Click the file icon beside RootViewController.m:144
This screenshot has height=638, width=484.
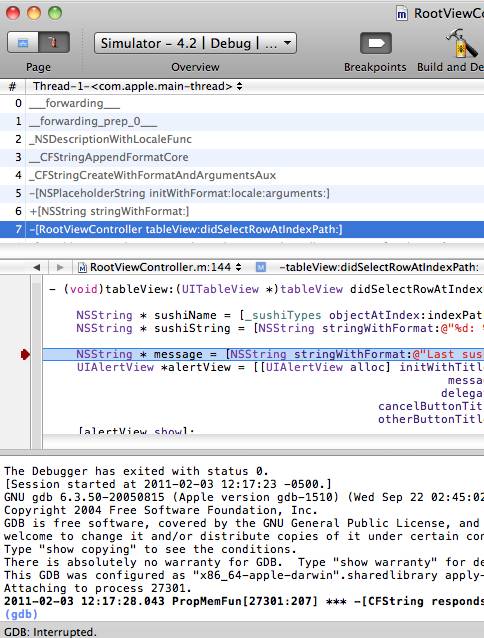pyautogui.click(x=82, y=267)
